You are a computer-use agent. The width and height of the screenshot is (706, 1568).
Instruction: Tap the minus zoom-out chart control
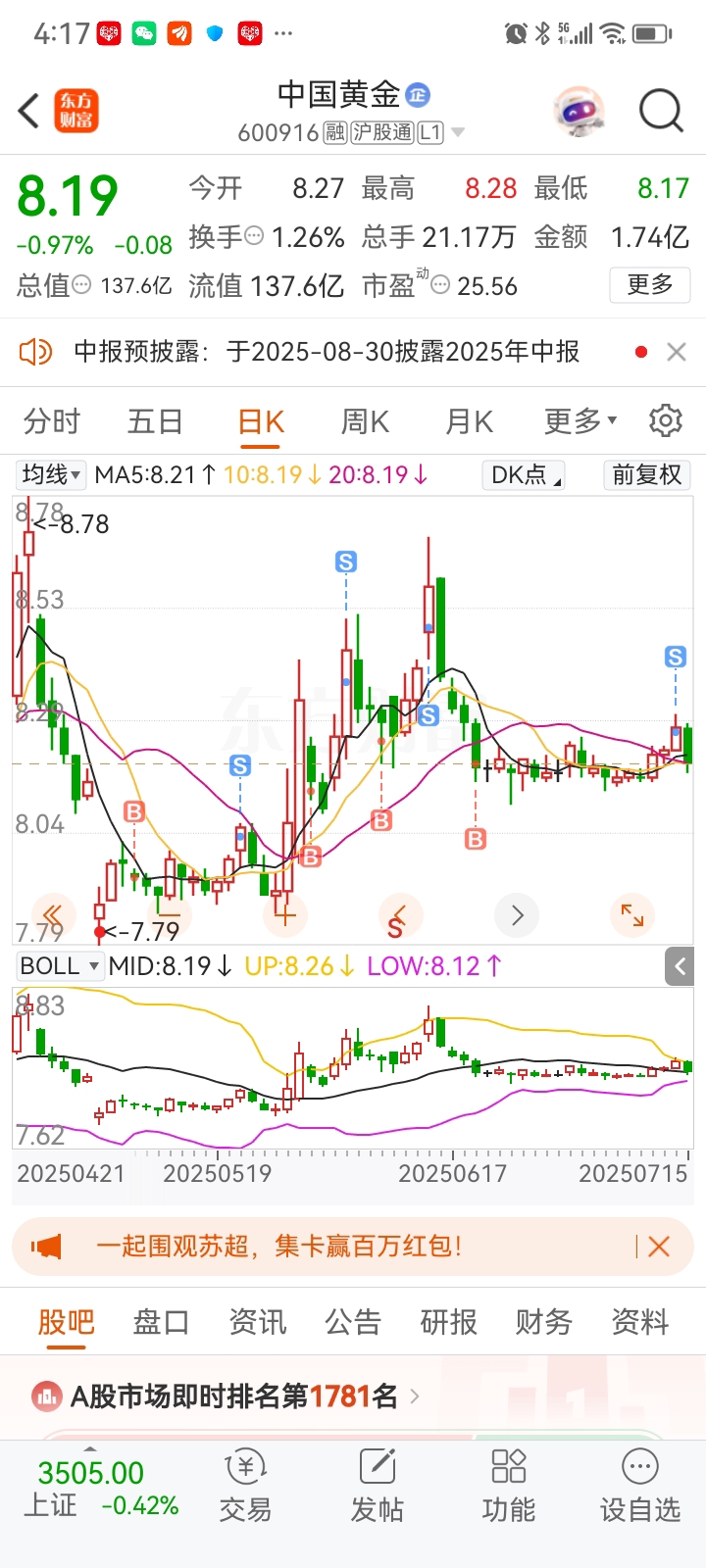point(169,916)
